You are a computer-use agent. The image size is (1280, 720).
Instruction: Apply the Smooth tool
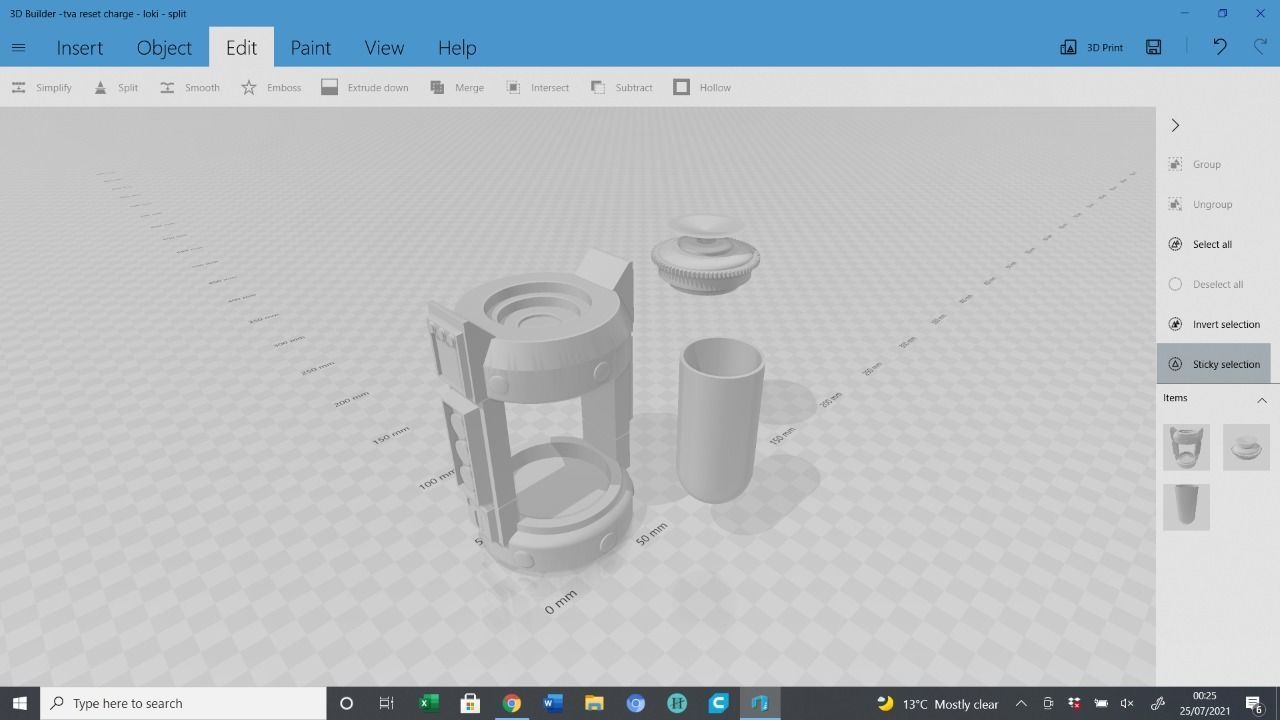(189, 87)
